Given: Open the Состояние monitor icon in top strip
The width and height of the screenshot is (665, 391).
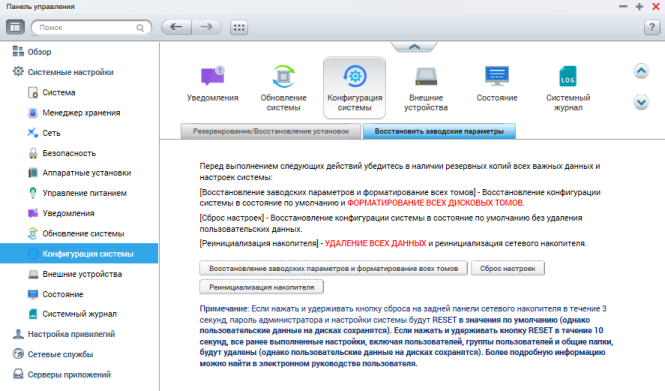Looking at the screenshot, I should click(497, 84).
